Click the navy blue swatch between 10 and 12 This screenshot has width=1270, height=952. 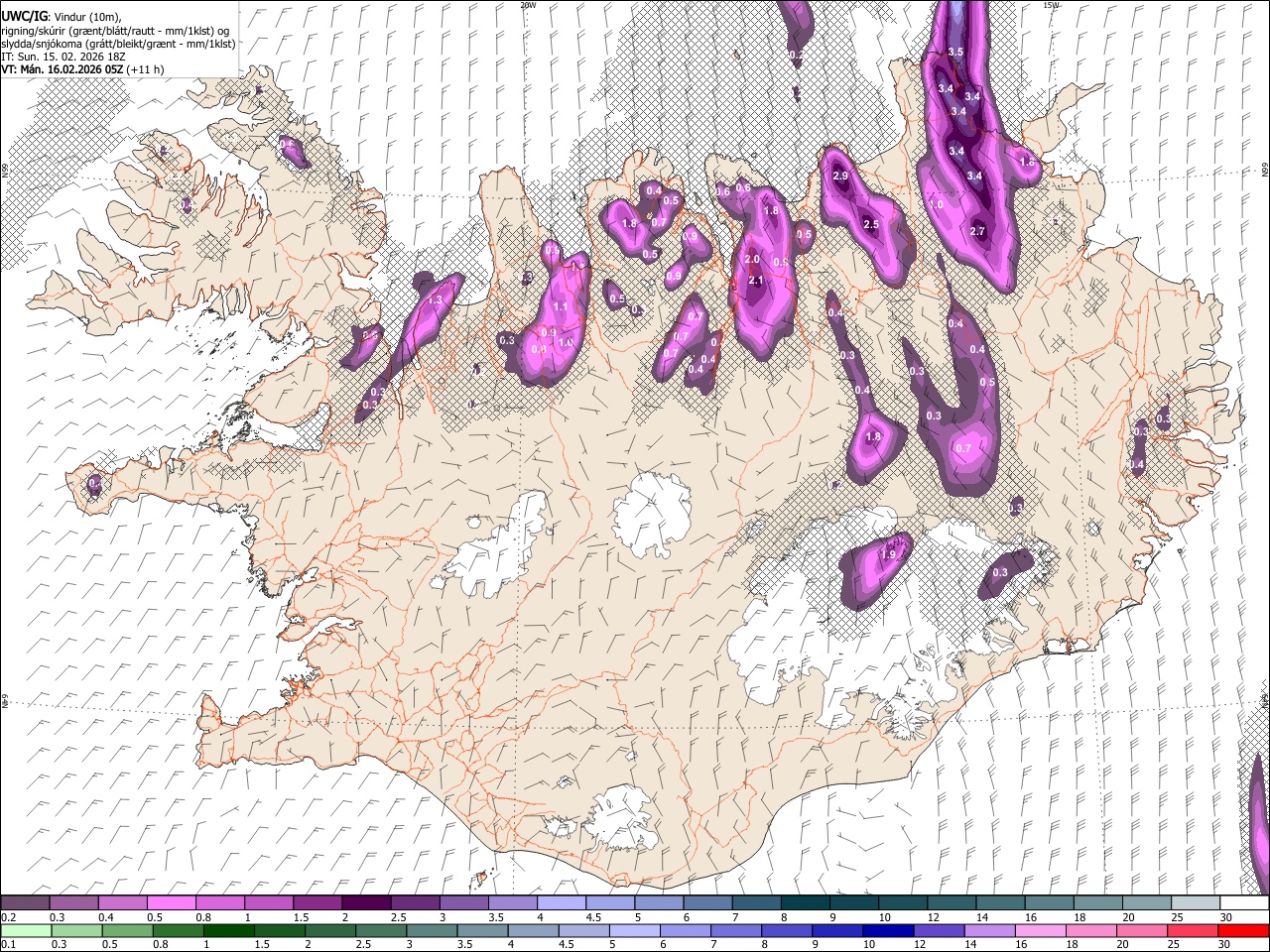coord(887,930)
